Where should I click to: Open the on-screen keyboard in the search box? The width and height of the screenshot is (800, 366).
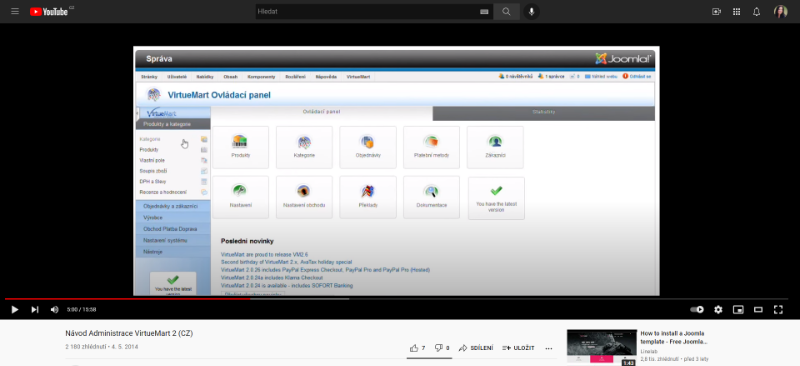click(x=484, y=12)
